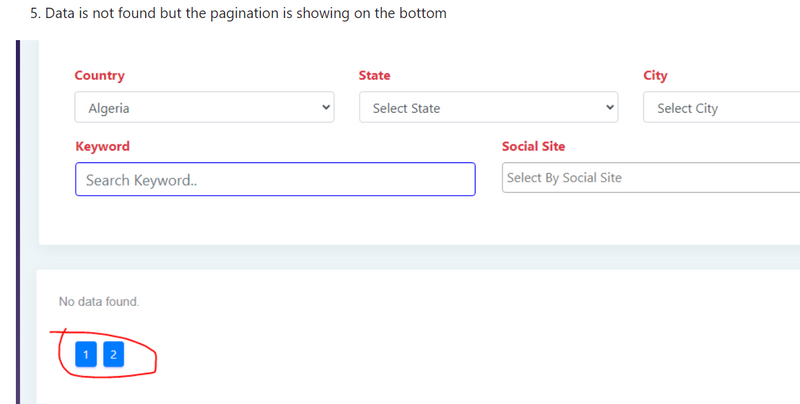Click the No data found message
800x404 pixels.
point(99,302)
